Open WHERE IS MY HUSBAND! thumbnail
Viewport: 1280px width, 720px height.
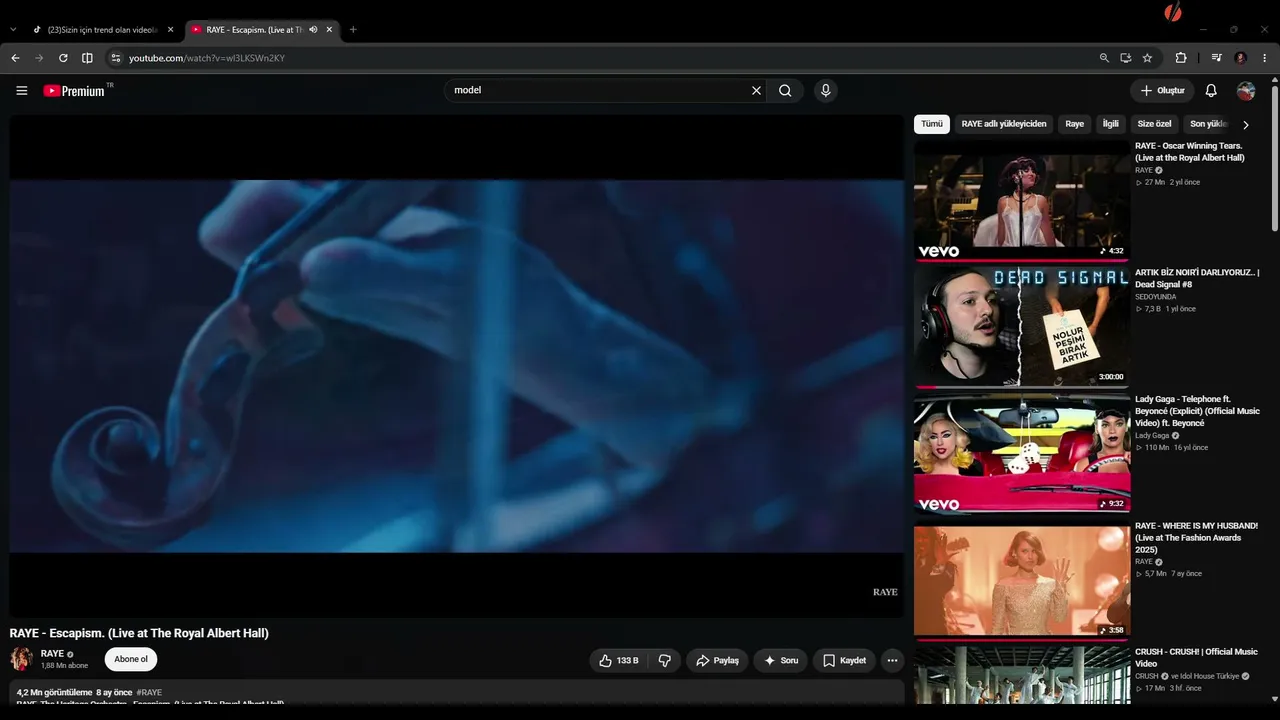(x=1022, y=580)
